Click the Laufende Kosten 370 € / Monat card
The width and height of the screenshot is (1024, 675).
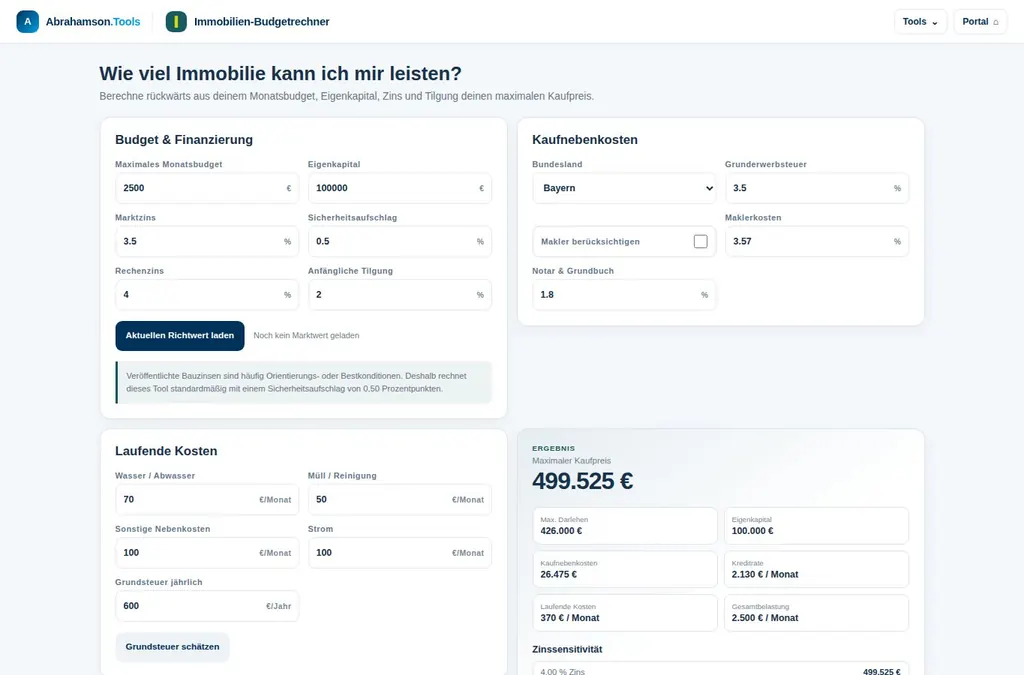(625, 613)
